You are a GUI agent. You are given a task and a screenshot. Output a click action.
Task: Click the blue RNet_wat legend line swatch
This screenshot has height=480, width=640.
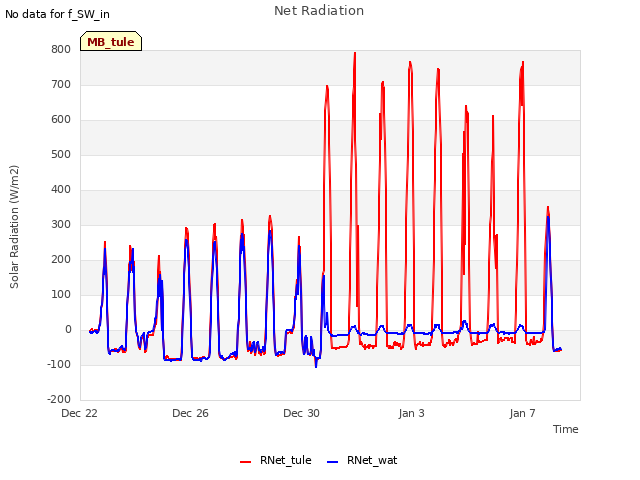[333, 462]
